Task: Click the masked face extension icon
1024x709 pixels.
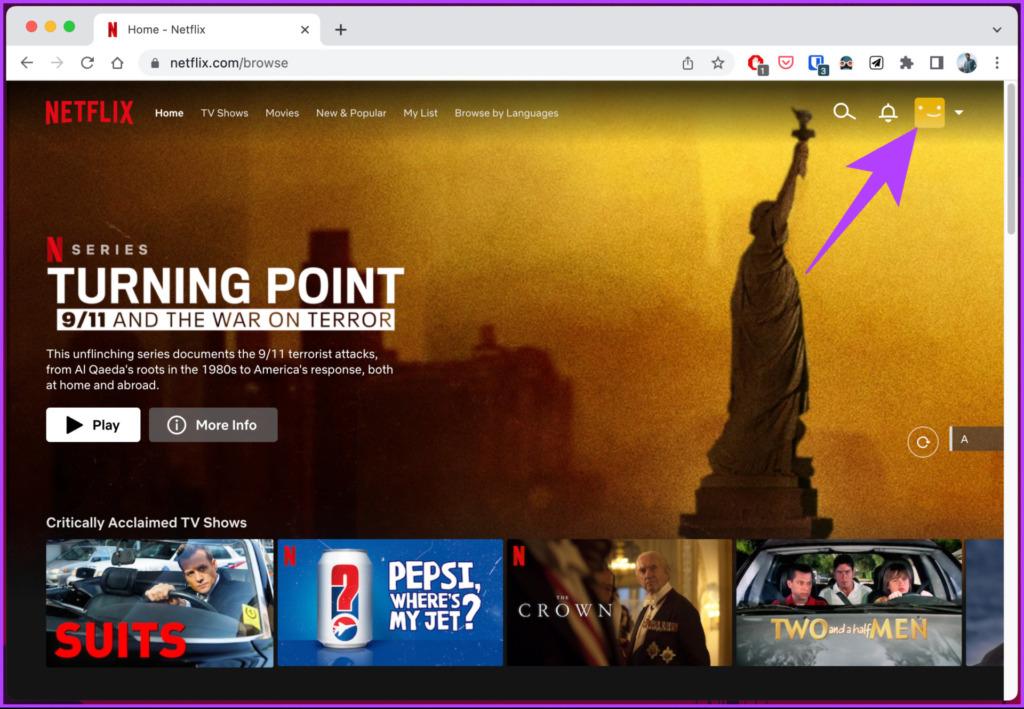Action: (x=846, y=63)
